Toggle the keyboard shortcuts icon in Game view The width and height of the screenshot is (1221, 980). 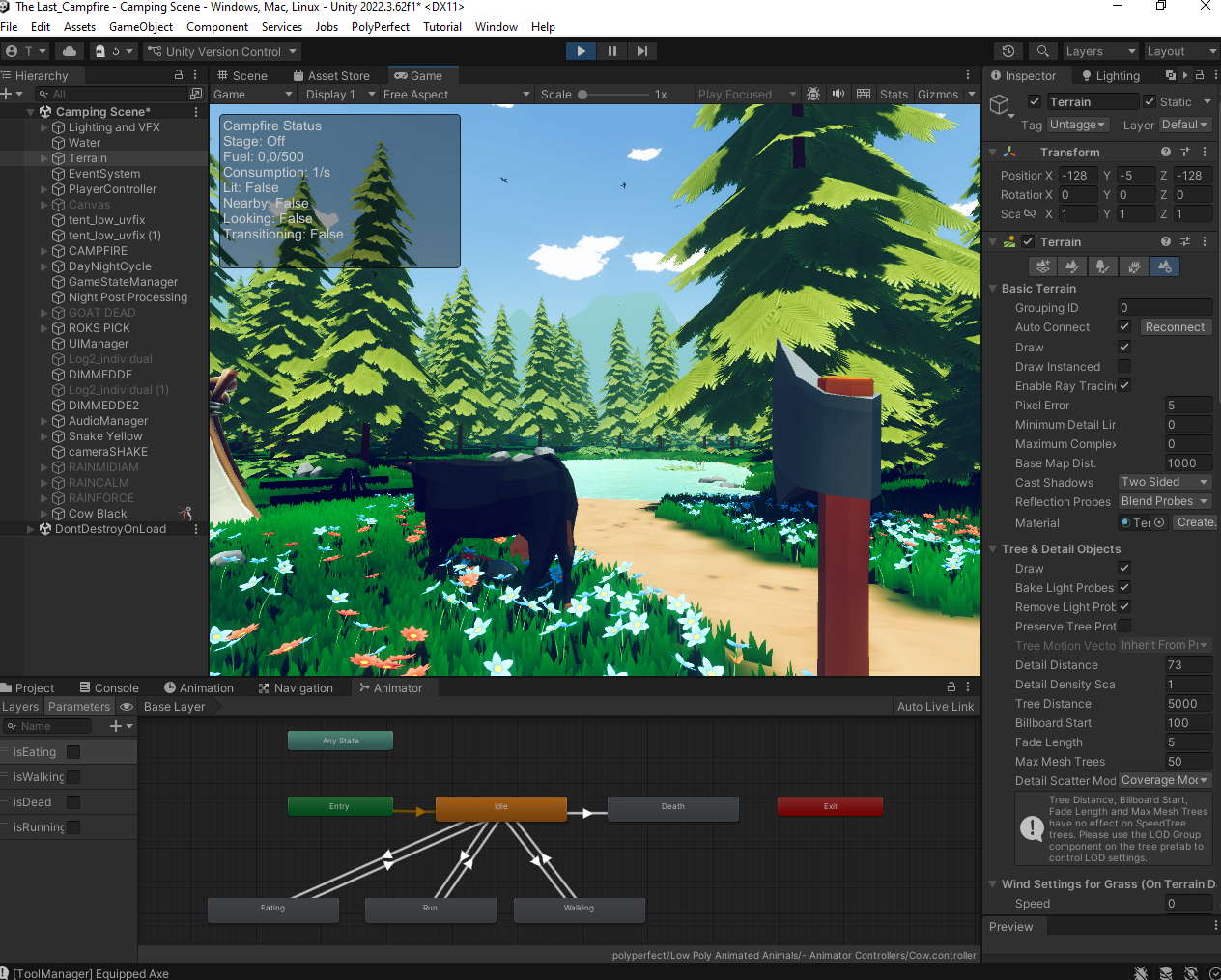coord(864,94)
